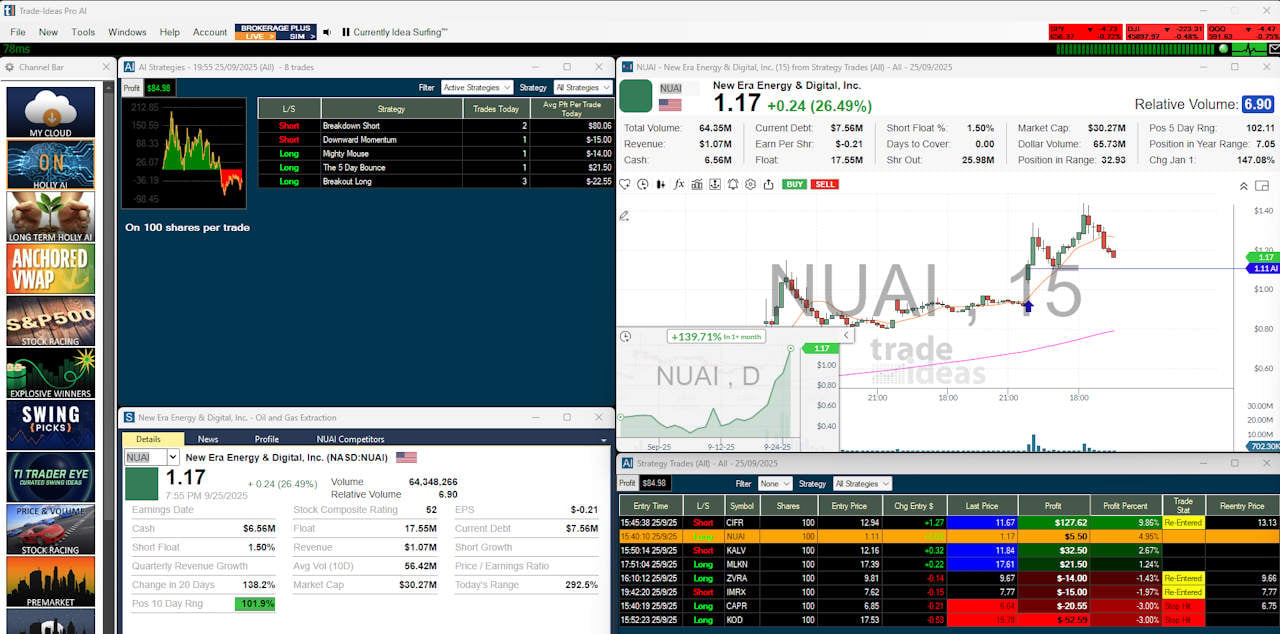Add NUAI to watchlist heart icon

tap(625, 184)
